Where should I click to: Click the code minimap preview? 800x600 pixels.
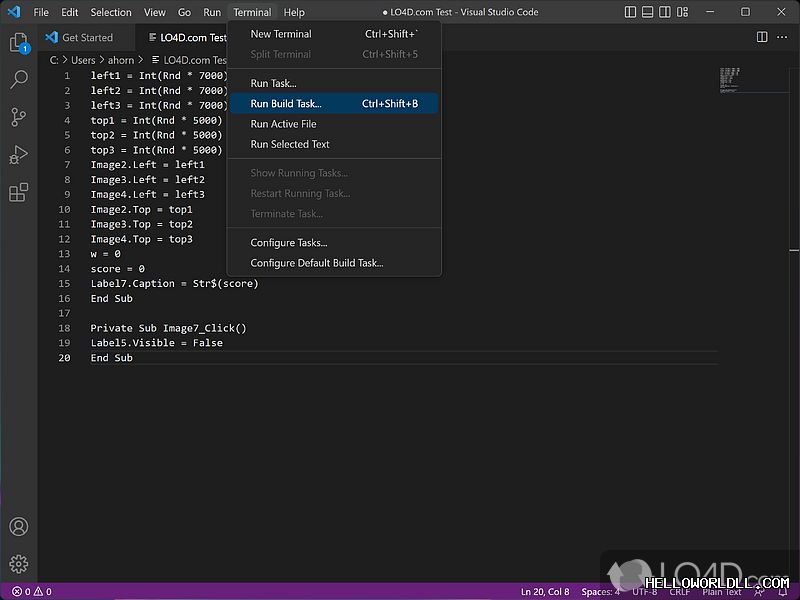pos(730,80)
